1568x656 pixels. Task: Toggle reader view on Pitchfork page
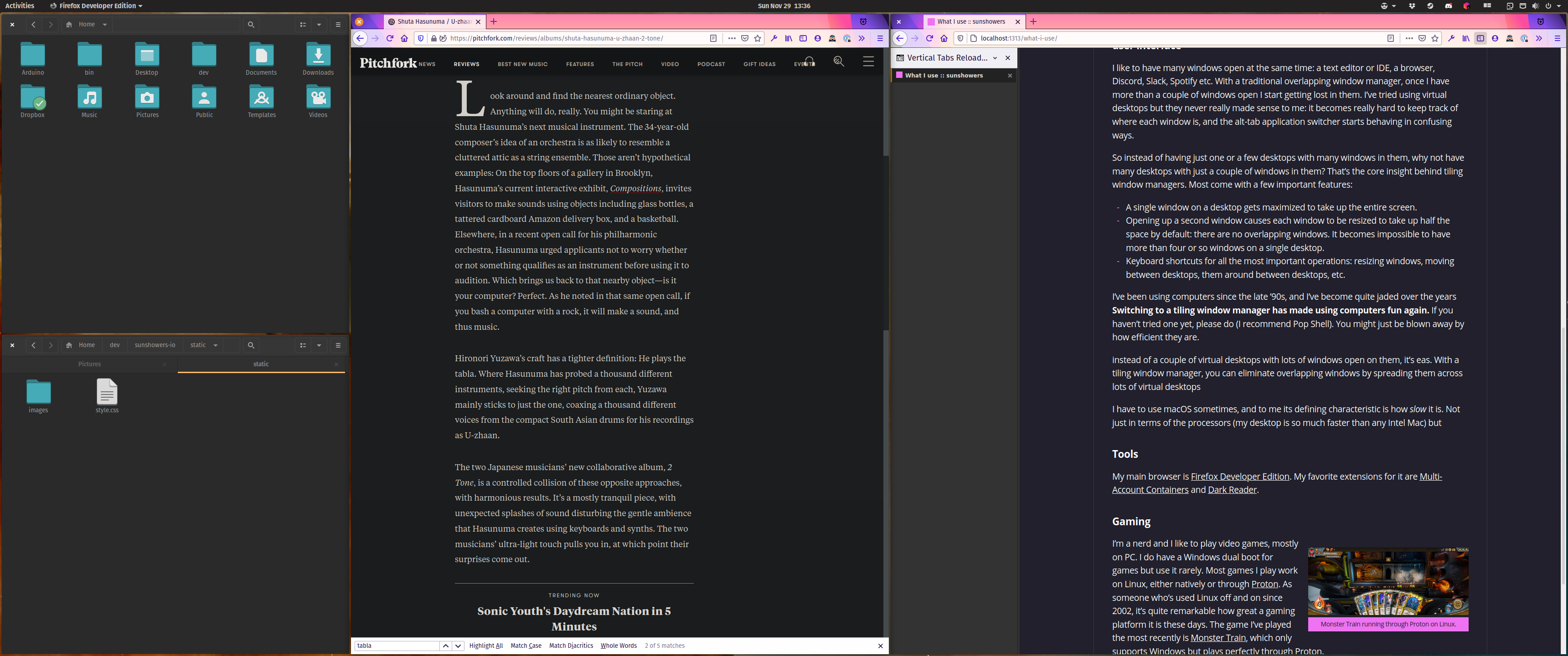pyautogui.click(x=713, y=38)
